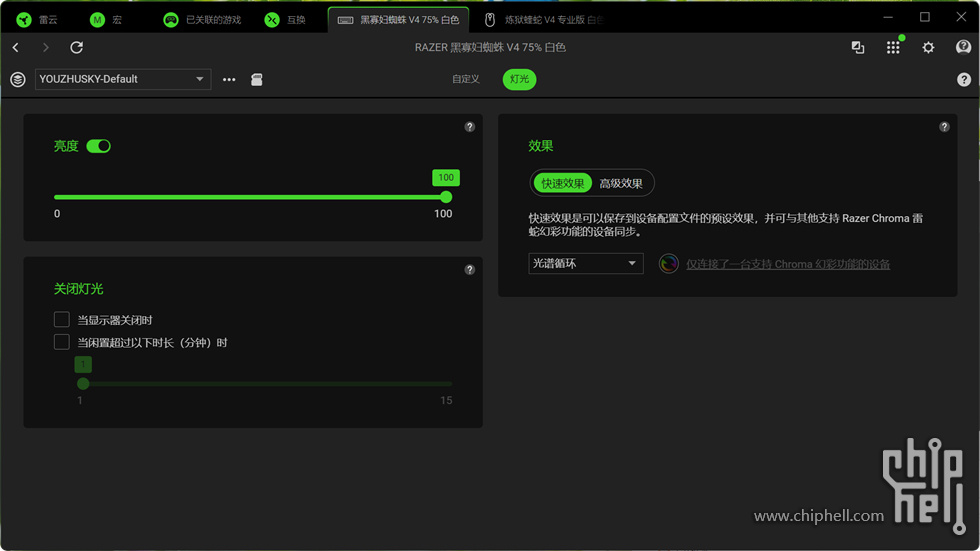Open page help icon right of 灯光 row

pyautogui.click(x=964, y=79)
